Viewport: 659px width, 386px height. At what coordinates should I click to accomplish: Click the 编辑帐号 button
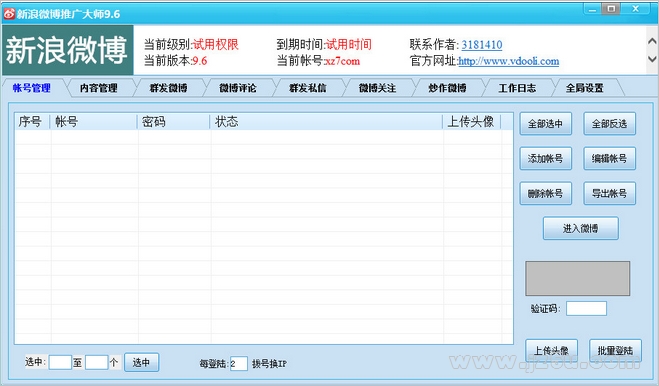pyautogui.click(x=609, y=159)
